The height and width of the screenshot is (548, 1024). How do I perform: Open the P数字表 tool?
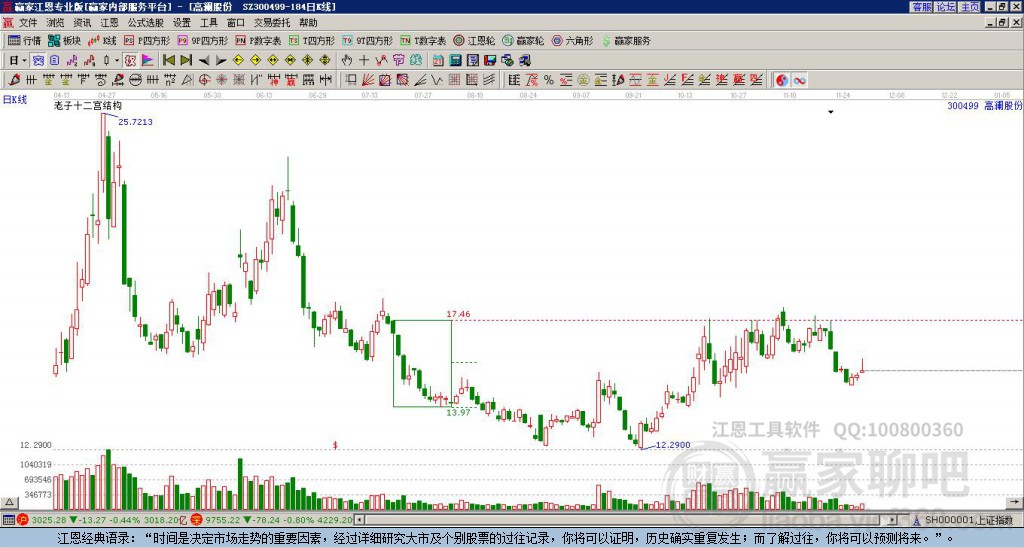[259, 40]
